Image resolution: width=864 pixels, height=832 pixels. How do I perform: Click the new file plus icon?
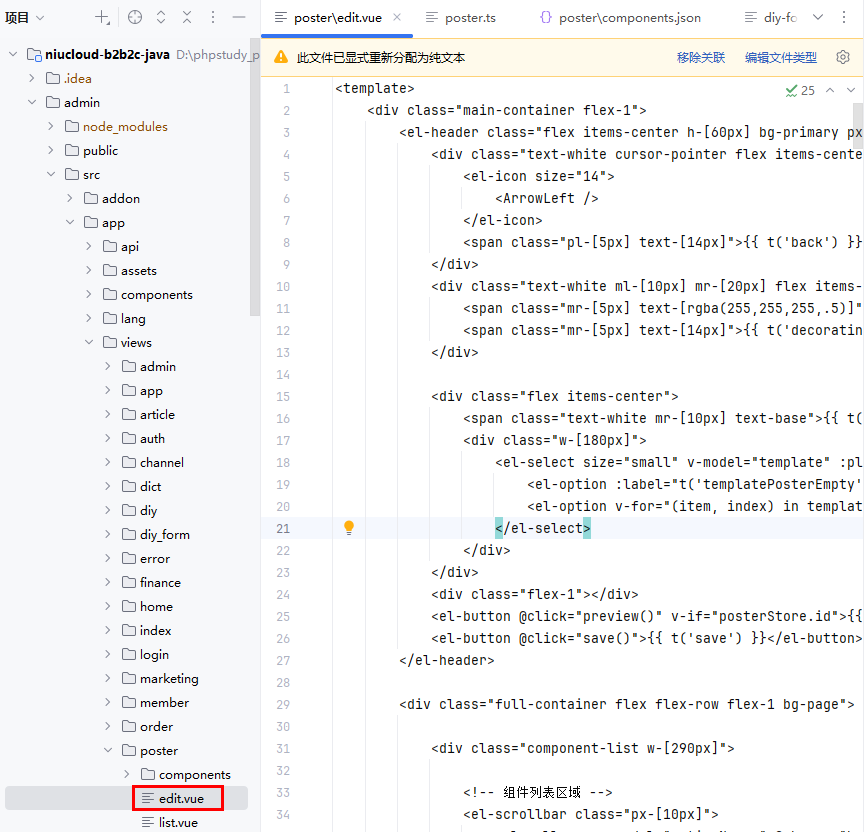click(102, 18)
